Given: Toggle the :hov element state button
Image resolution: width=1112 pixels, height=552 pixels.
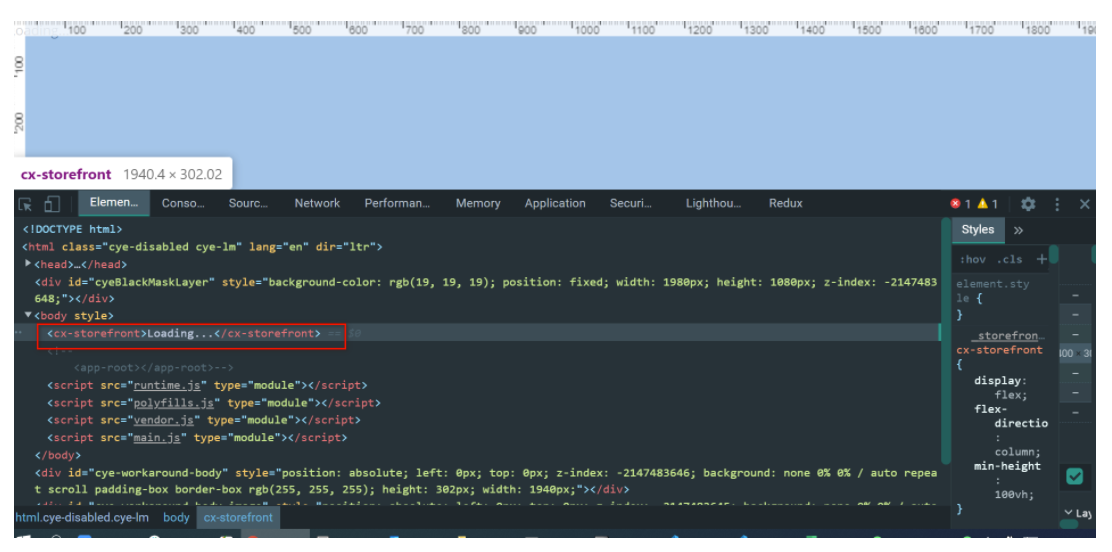Looking at the screenshot, I should [x=973, y=260].
